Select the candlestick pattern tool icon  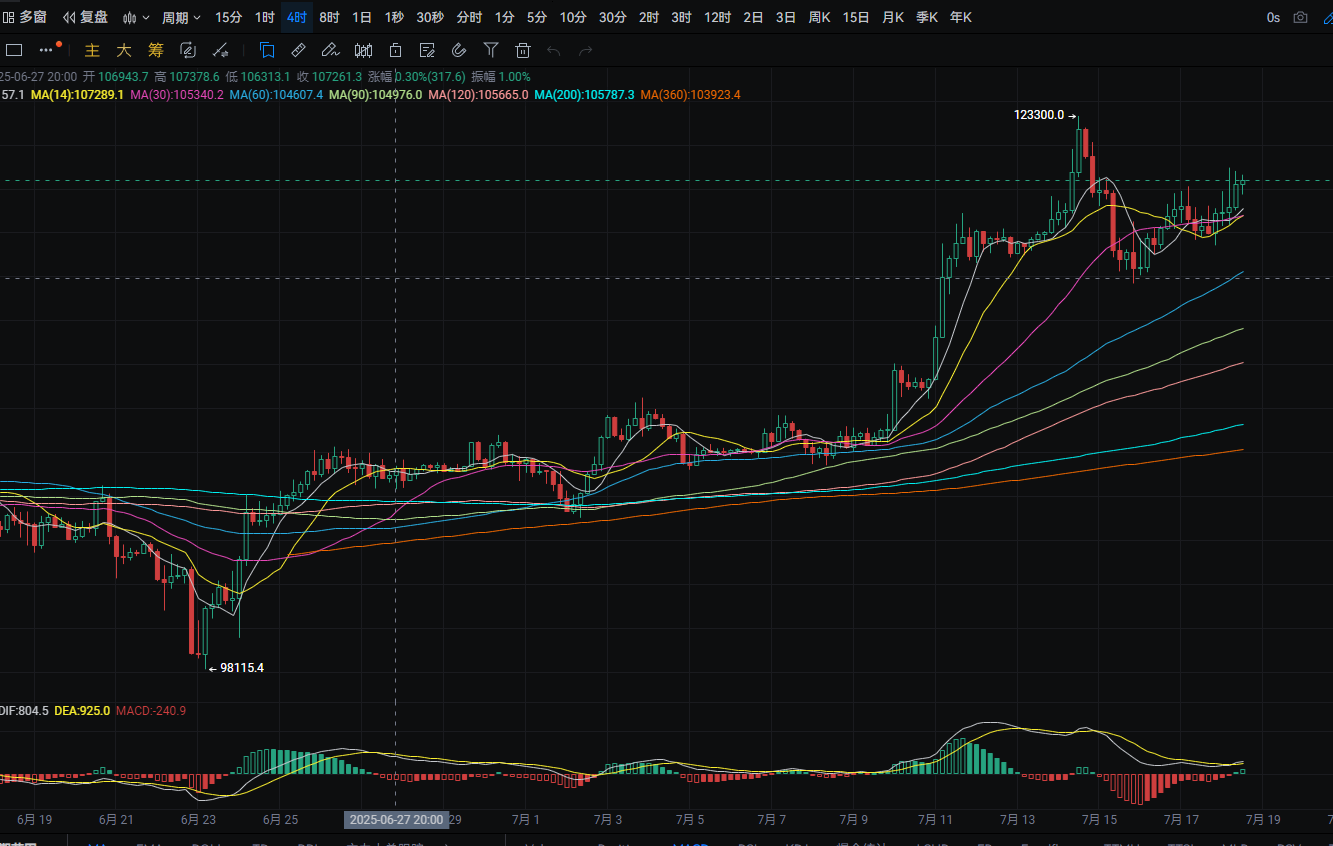tap(363, 50)
